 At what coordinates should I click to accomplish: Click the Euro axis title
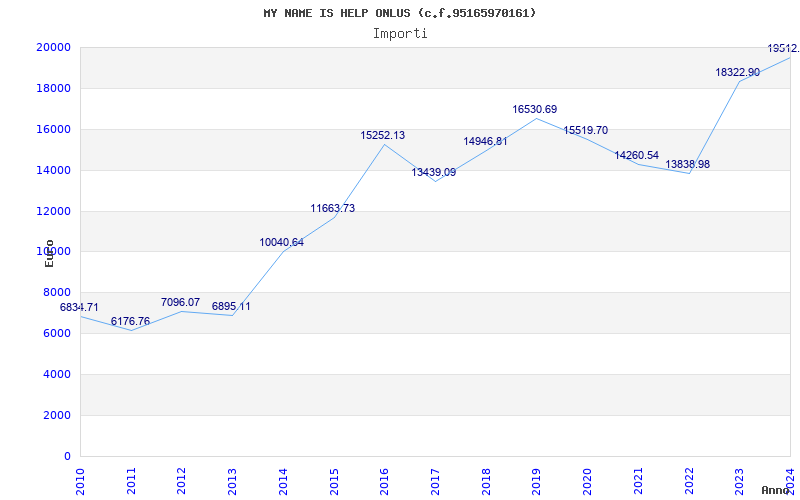[49, 253]
